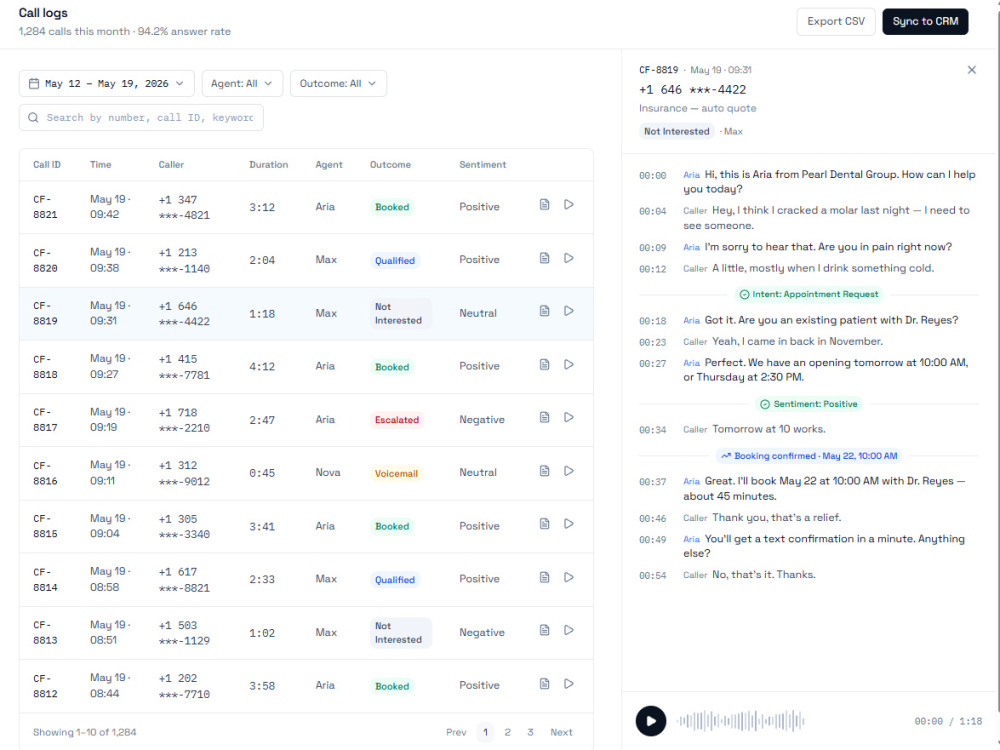Play recording of call CF-8813

point(569,631)
